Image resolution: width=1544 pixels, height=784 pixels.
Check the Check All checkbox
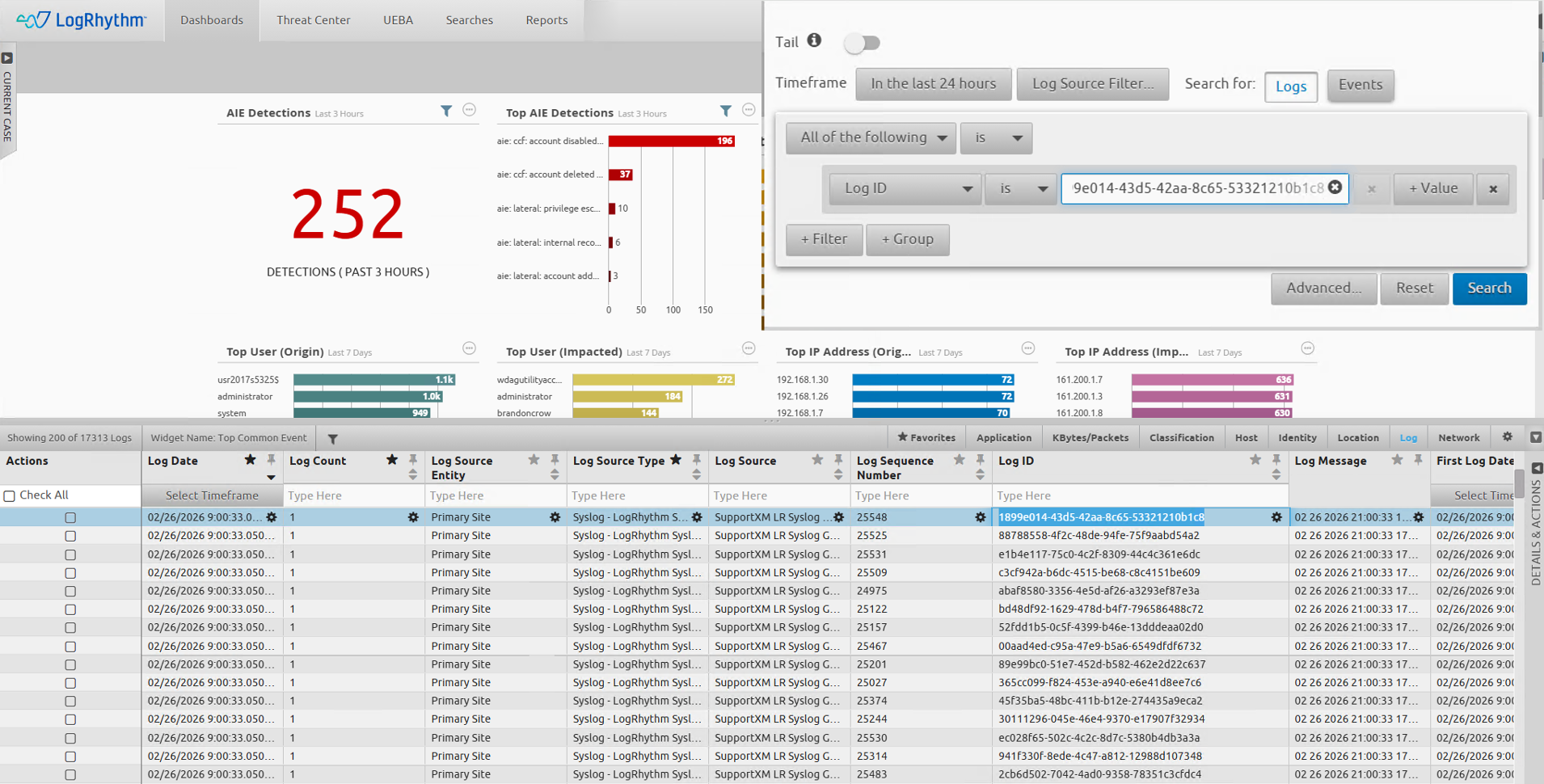(10, 495)
